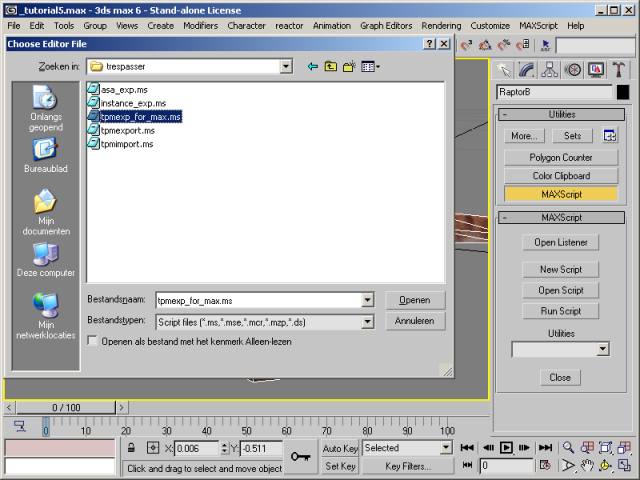Switch to the Display panel icon
The width and height of the screenshot is (640, 480).
596,70
